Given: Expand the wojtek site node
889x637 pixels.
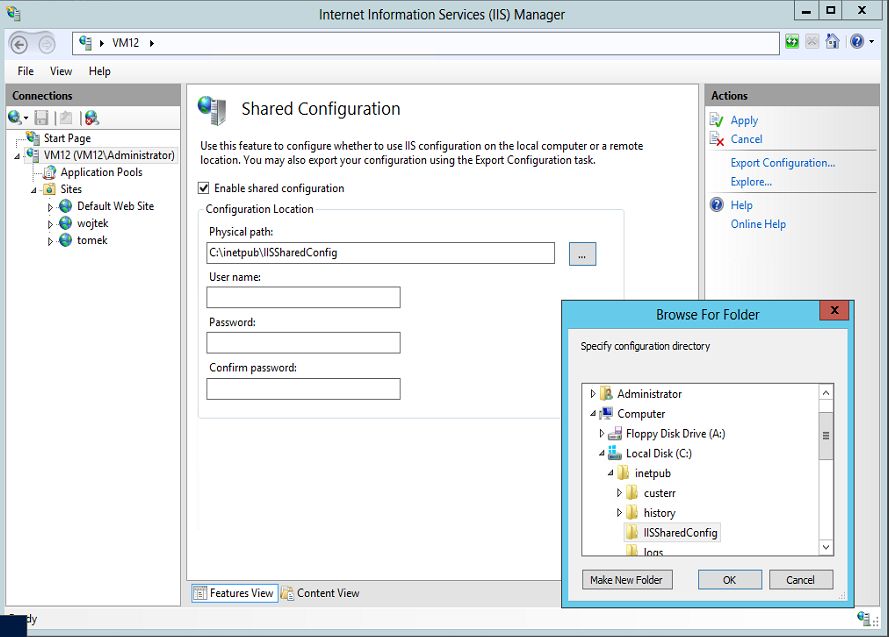Looking at the screenshot, I should (50, 224).
